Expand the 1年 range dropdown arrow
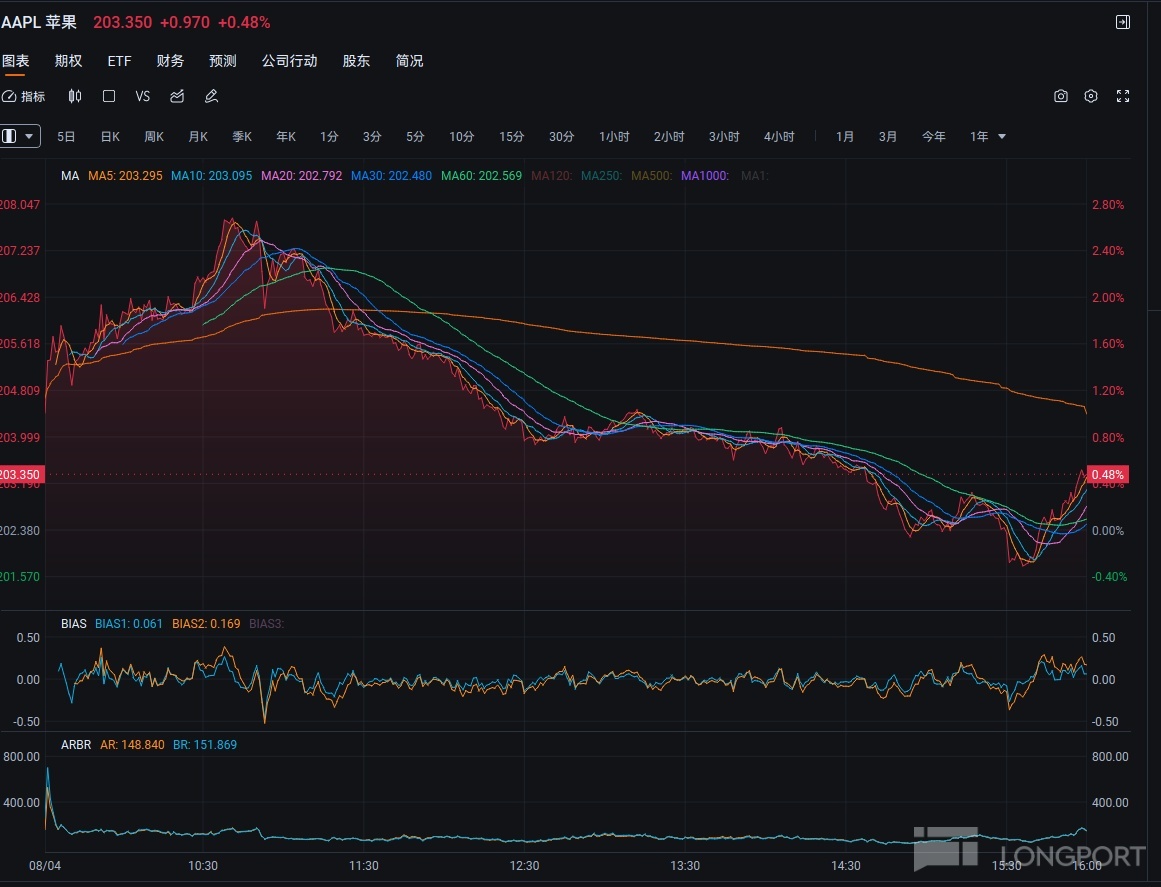This screenshot has width=1161, height=887. (1002, 137)
